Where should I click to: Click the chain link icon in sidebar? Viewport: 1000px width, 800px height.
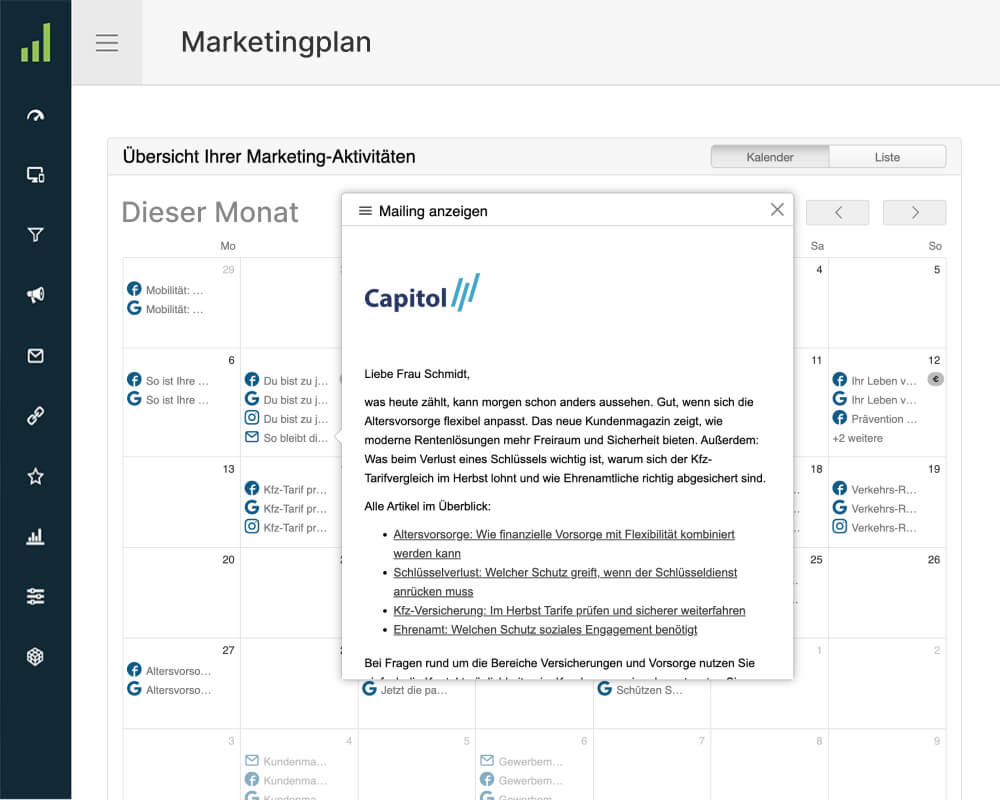tap(36, 415)
